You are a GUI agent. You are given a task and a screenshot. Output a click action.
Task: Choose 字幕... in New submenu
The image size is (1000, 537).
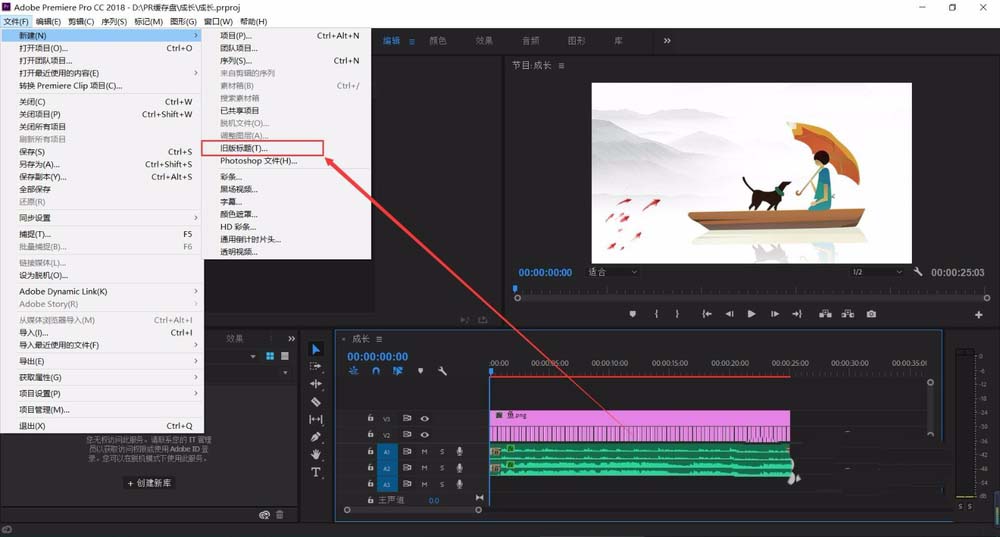(x=286, y=202)
